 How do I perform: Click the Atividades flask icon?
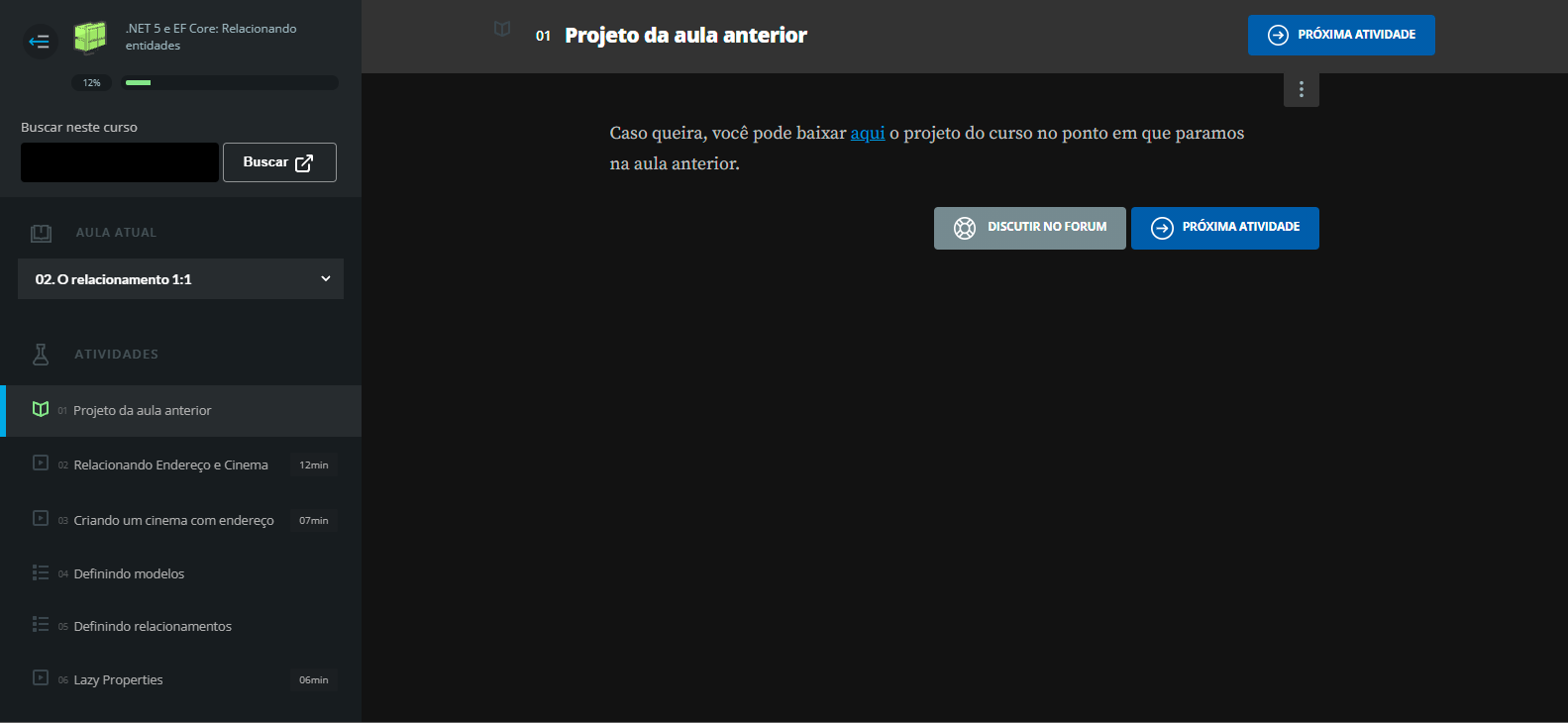41,355
